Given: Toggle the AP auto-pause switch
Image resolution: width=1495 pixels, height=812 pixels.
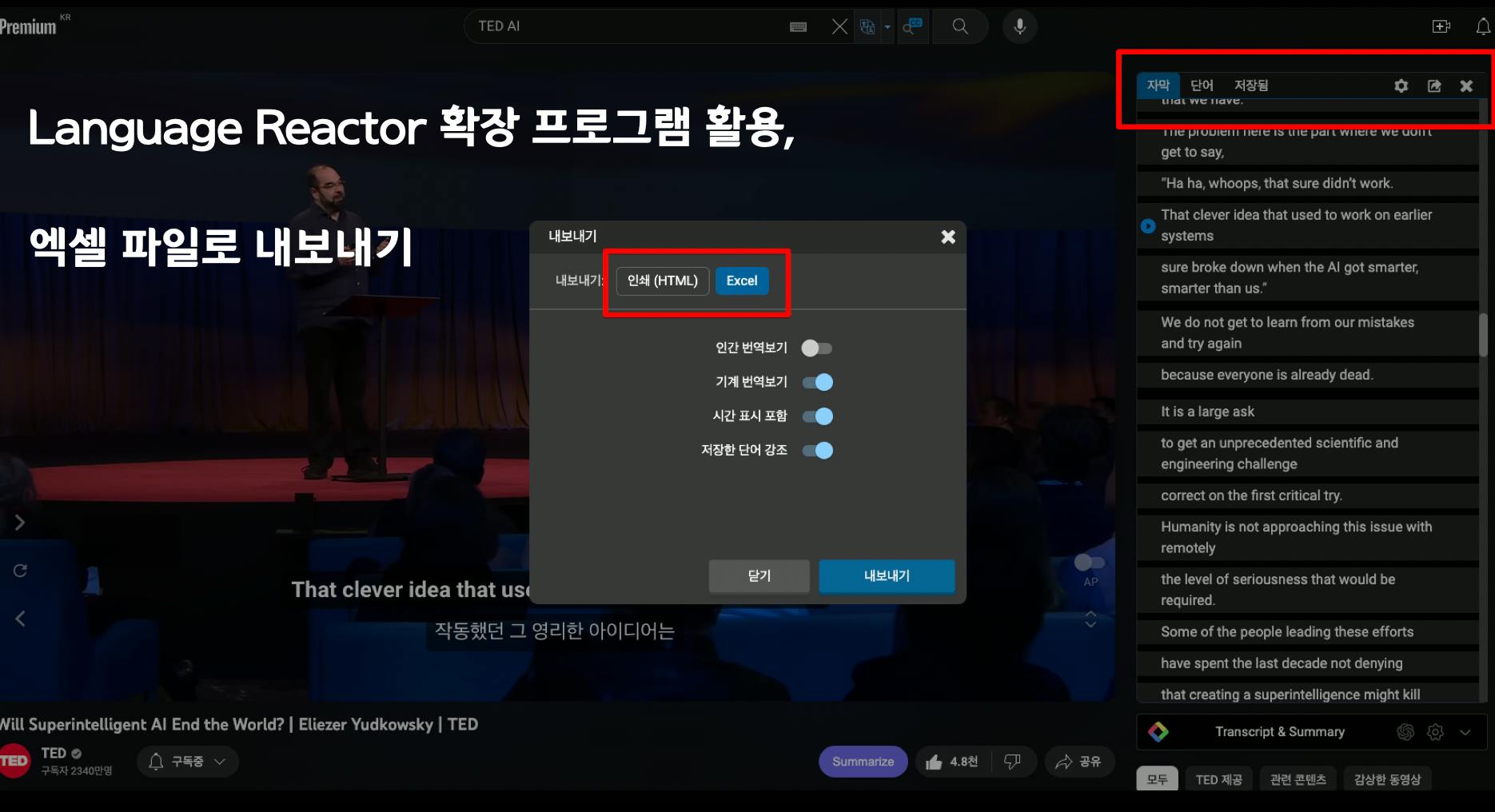Looking at the screenshot, I should (1090, 563).
